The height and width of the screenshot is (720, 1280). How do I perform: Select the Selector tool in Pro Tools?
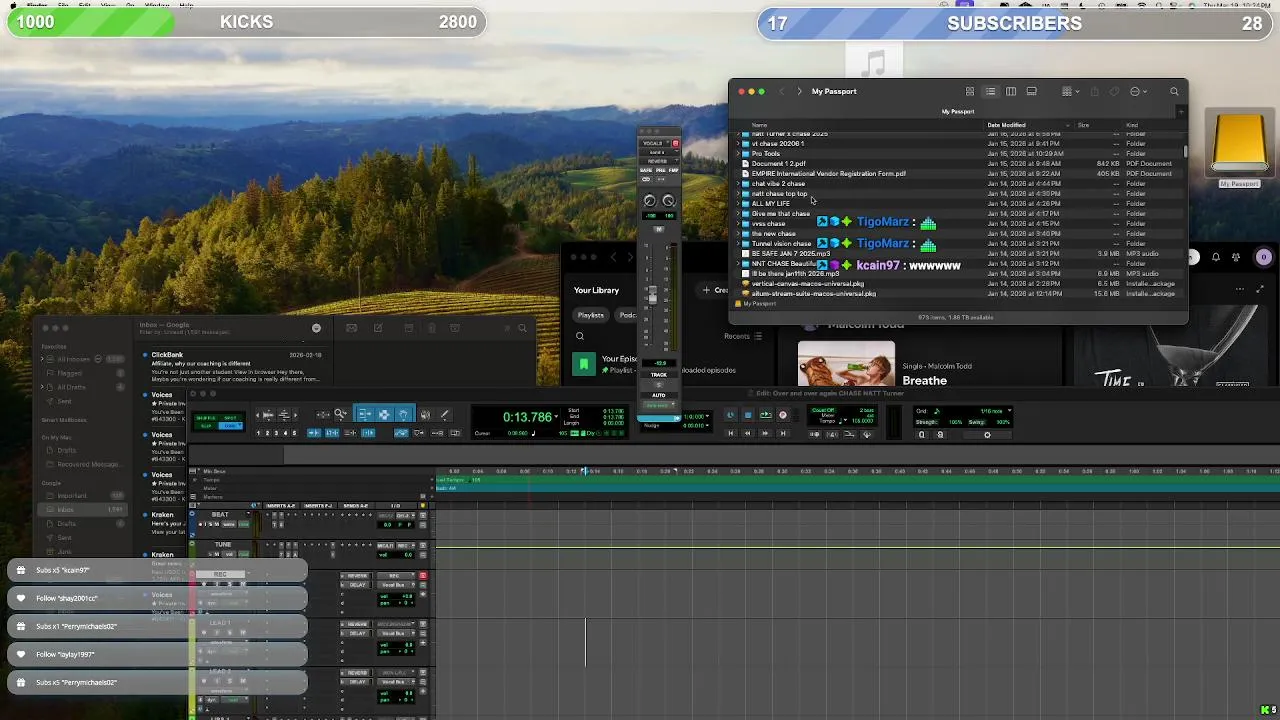(x=384, y=414)
